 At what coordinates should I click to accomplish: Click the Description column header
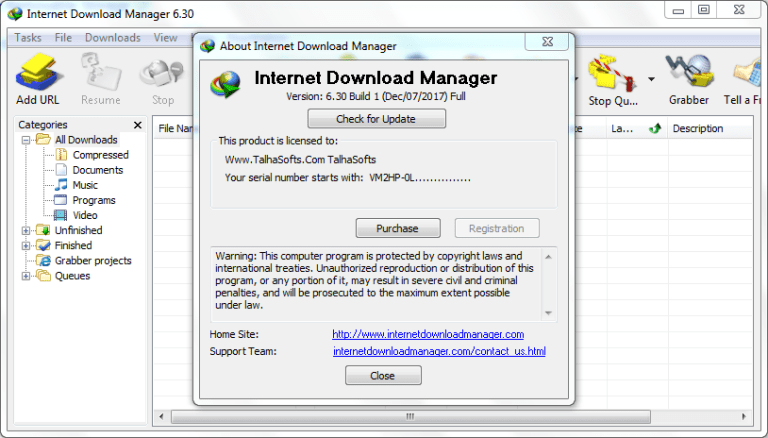[x=710, y=129]
